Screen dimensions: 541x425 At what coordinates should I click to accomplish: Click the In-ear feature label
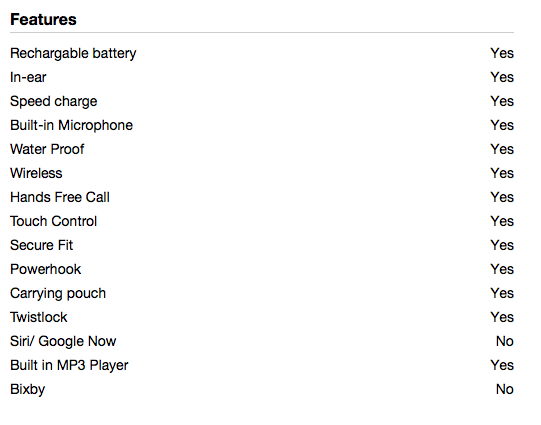tap(28, 77)
